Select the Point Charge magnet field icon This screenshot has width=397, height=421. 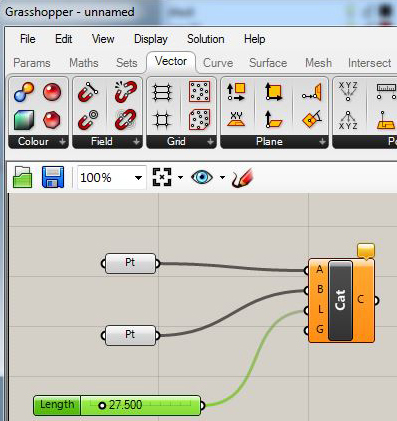[88, 120]
